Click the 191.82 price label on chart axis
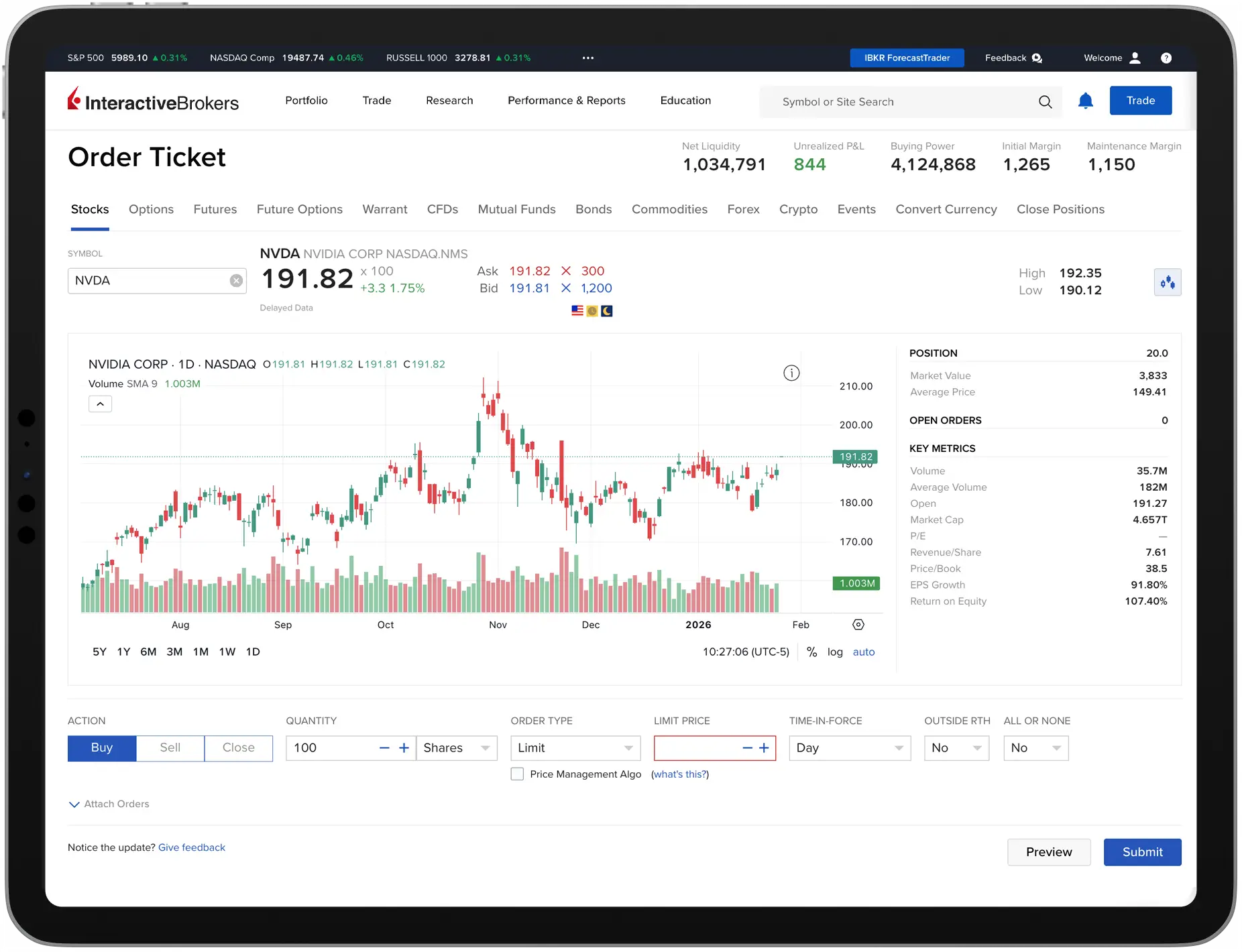1242x952 pixels. [x=855, y=457]
